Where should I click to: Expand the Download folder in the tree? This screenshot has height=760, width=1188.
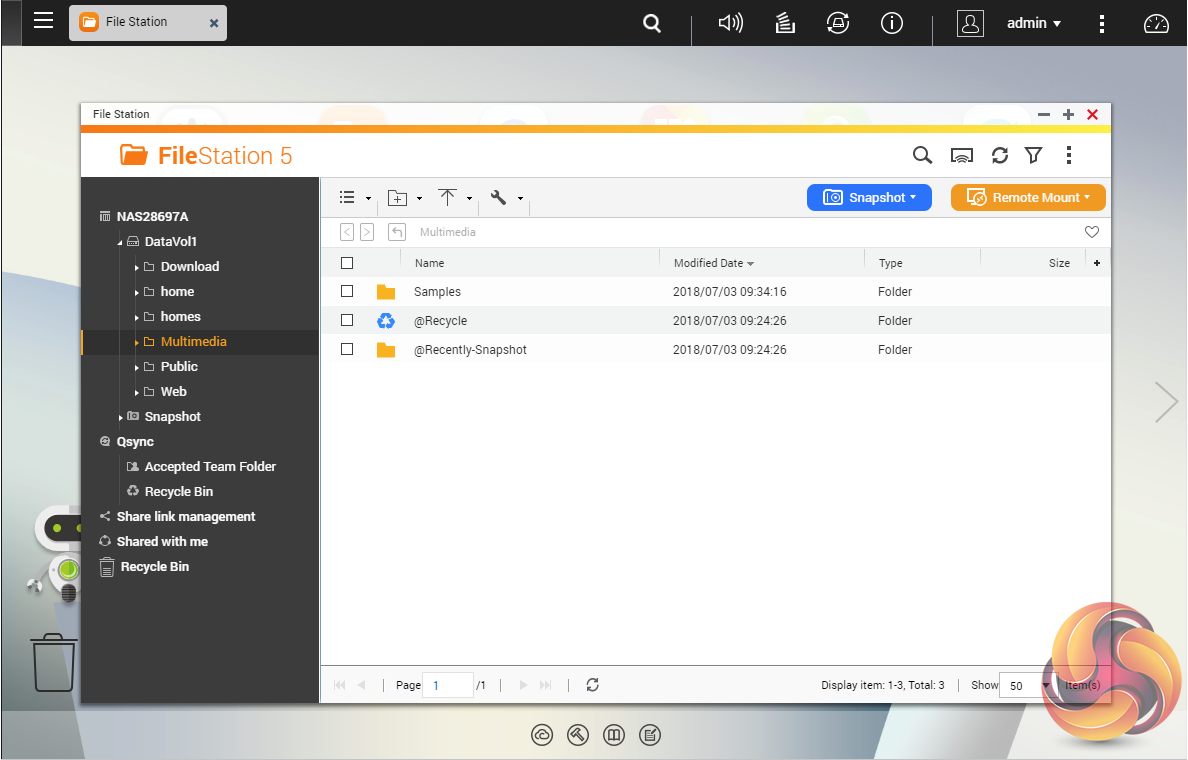(x=137, y=267)
